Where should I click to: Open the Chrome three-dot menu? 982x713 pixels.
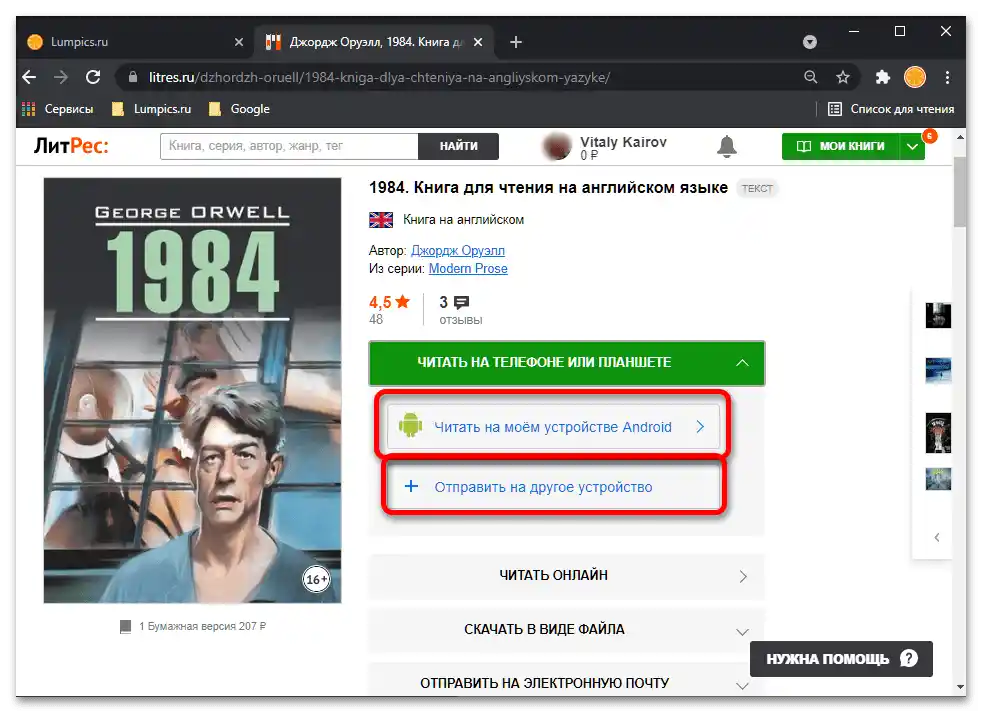948,77
